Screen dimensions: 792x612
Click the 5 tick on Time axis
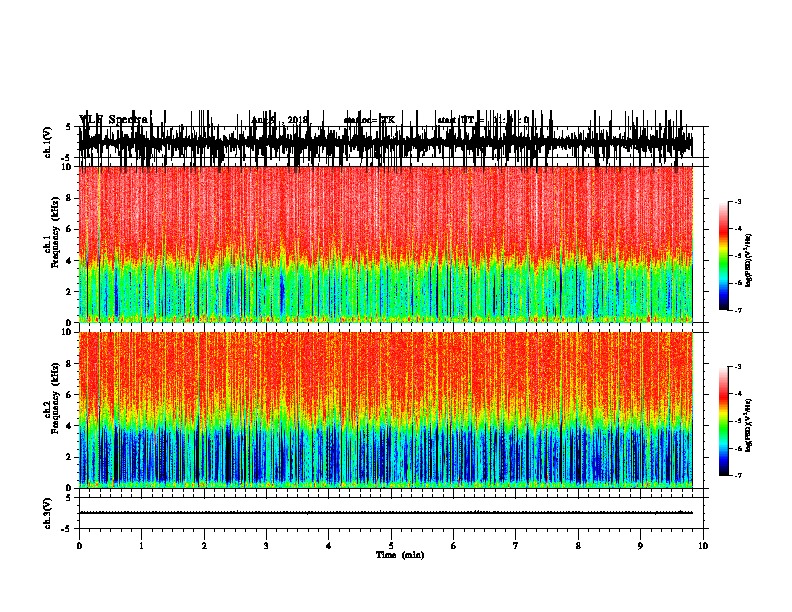pyautogui.click(x=391, y=546)
